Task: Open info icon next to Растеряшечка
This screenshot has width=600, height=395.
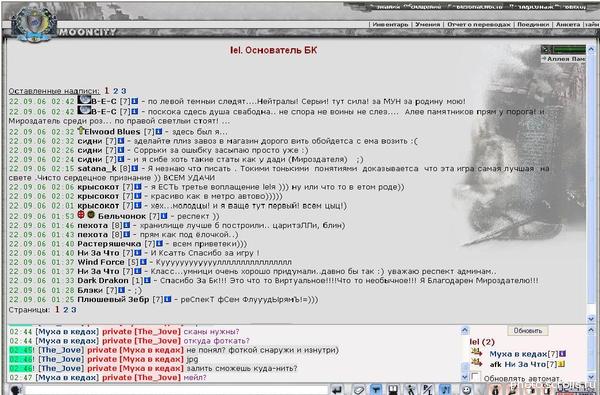Action: tap(159, 244)
